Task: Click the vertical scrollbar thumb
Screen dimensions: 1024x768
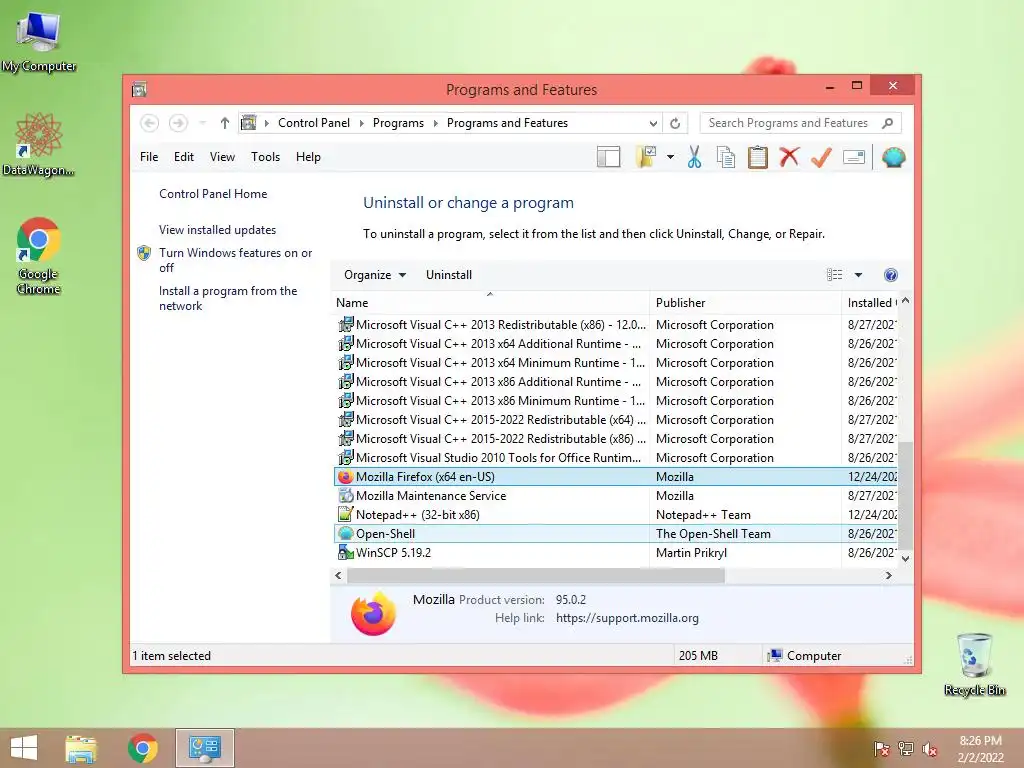Action: coord(905,495)
